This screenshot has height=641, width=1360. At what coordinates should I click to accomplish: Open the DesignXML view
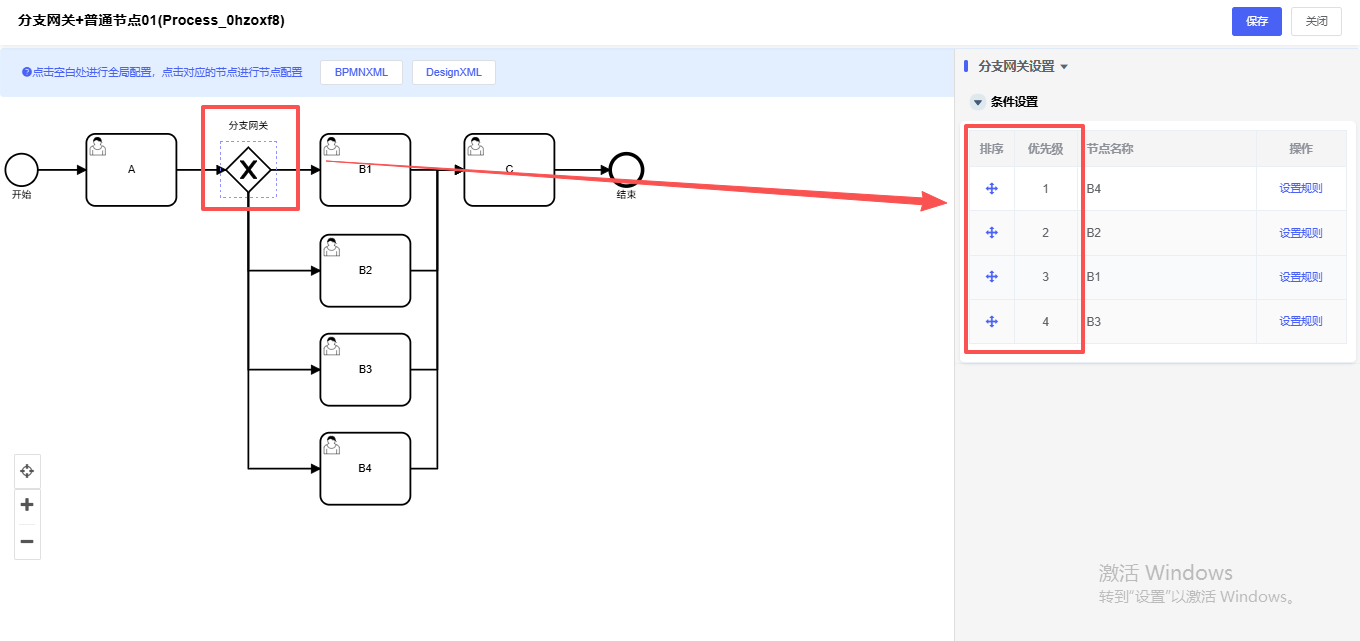[453, 72]
